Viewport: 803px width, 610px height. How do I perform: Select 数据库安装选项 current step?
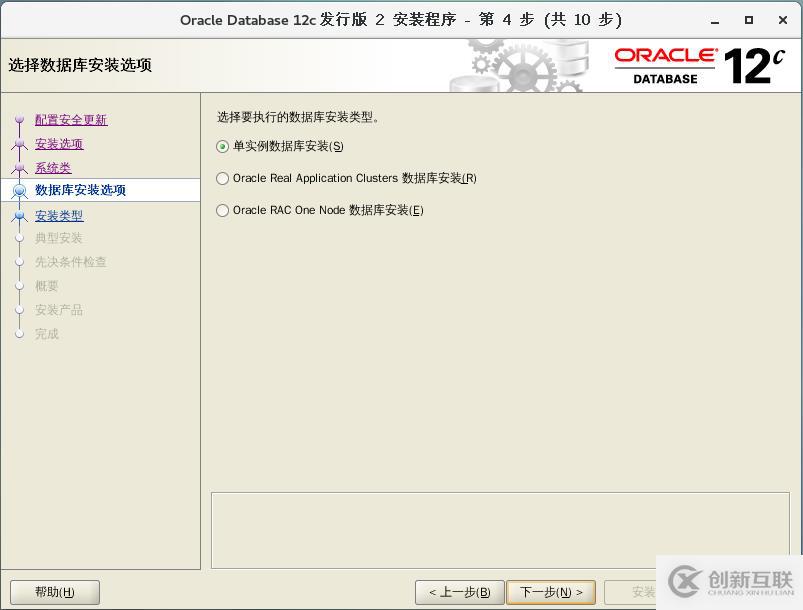pos(80,190)
